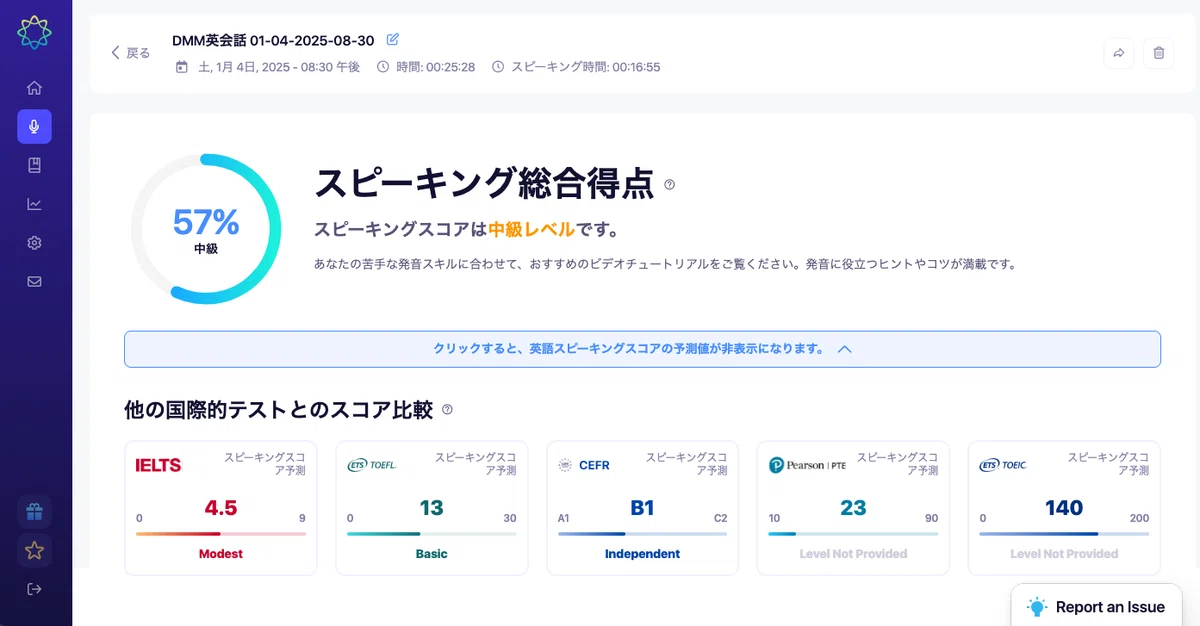Click the gift box icon in sidebar

[x=34, y=512]
